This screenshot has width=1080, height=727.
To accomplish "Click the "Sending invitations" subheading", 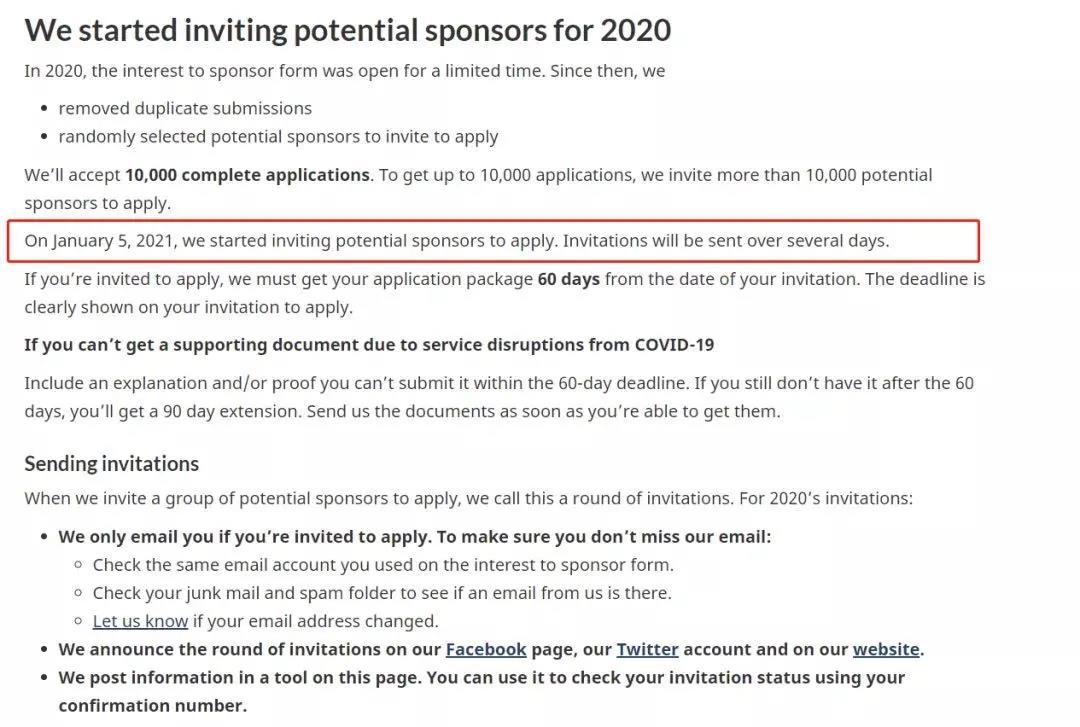I will 112,464.
